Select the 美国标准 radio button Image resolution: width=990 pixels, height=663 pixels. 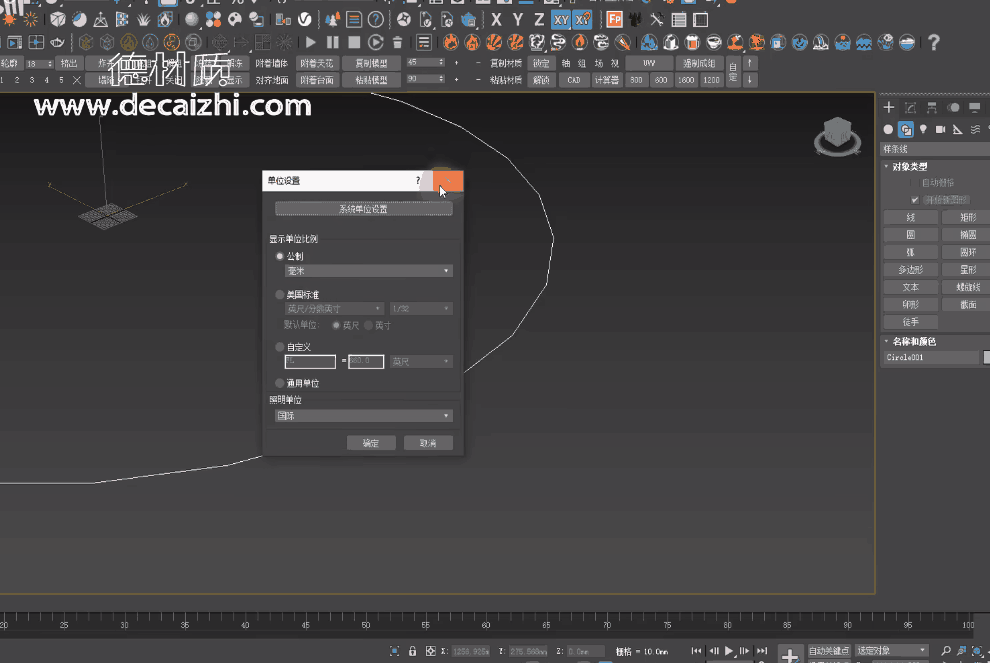(x=280, y=294)
